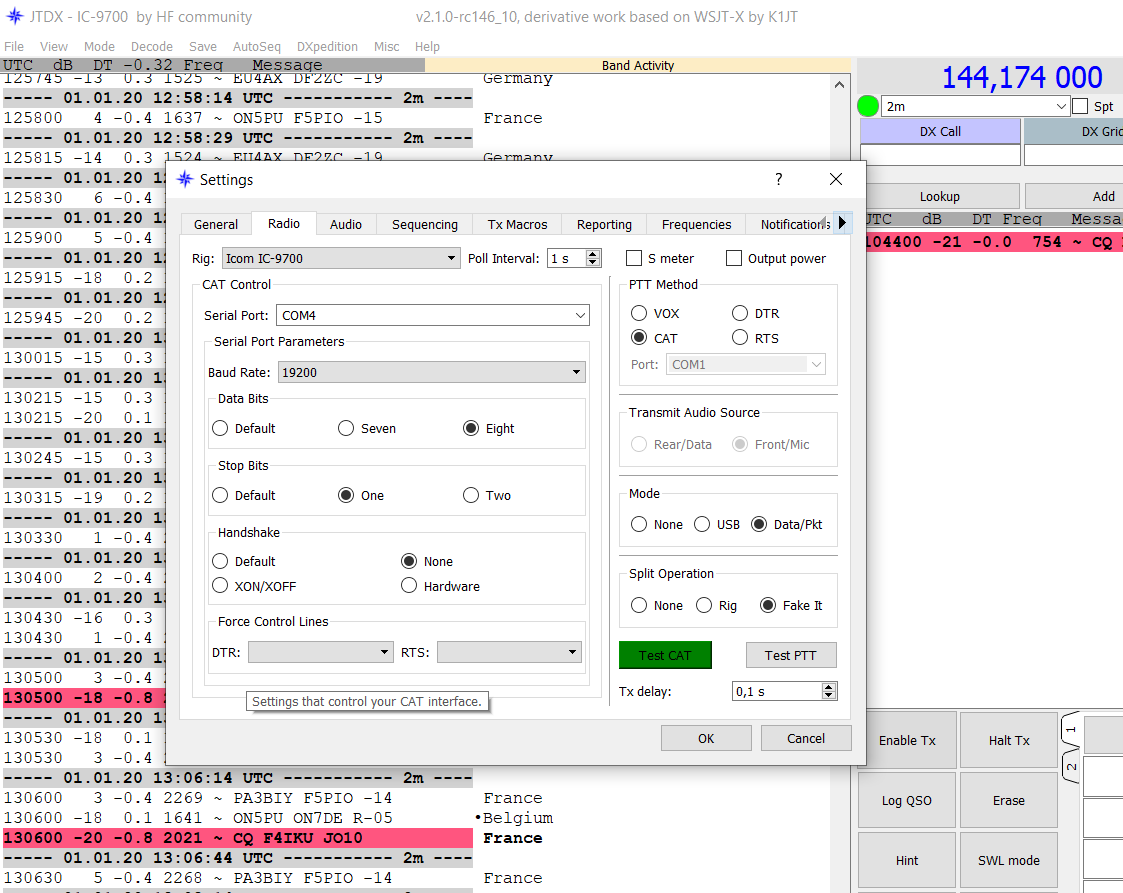The width and height of the screenshot is (1123, 893).
Task: Select the vertical tab 1 in main window
Action: [1071, 730]
